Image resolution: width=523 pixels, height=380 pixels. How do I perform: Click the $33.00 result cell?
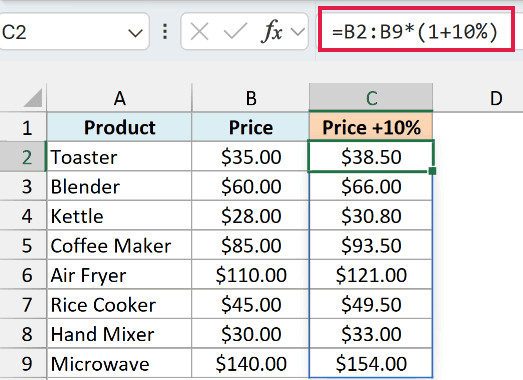371,334
